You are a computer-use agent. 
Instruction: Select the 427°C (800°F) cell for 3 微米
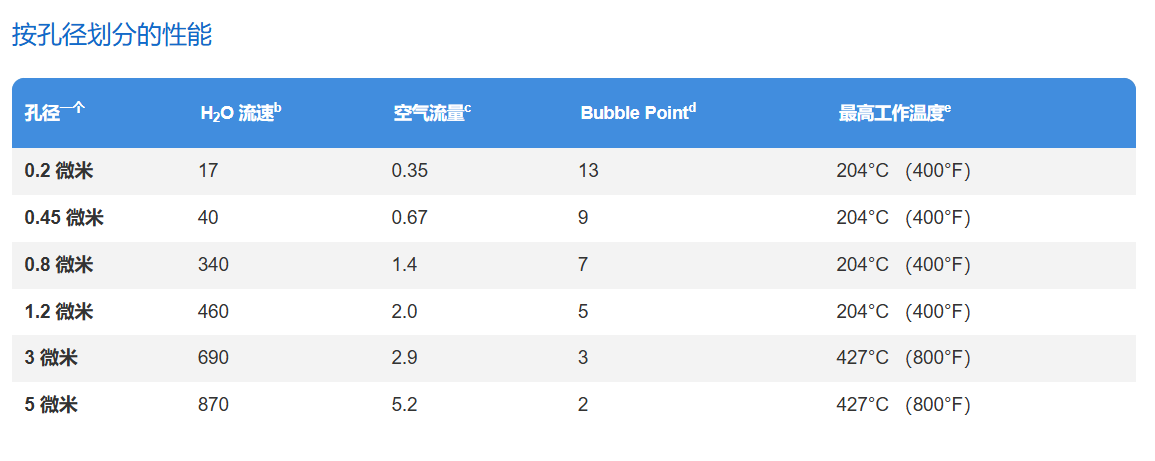pos(903,359)
